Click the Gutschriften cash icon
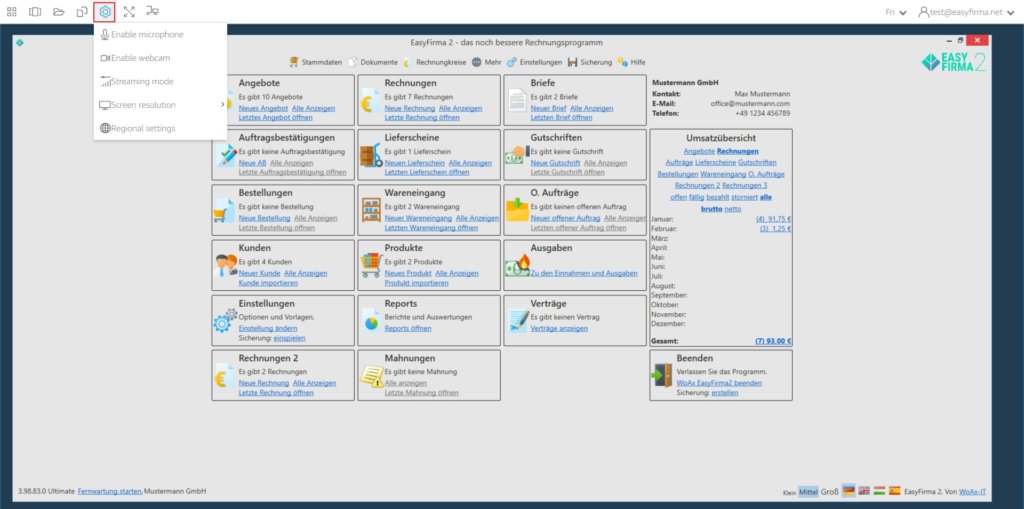The width and height of the screenshot is (1024, 509). tap(515, 156)
